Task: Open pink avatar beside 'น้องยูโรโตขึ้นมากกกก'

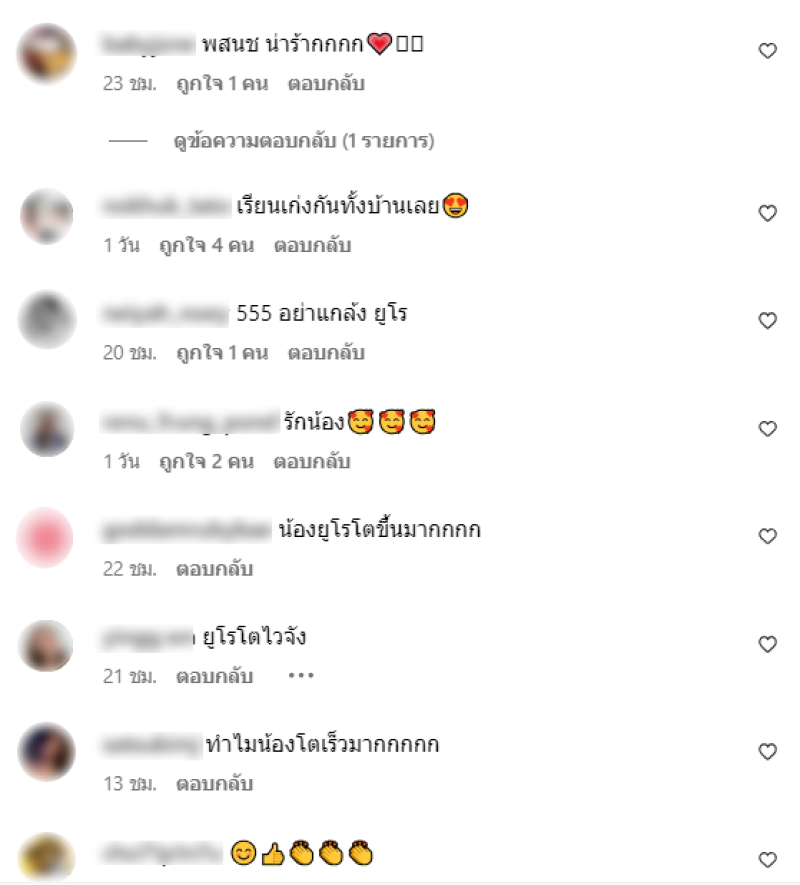Action: click(45, 537)
